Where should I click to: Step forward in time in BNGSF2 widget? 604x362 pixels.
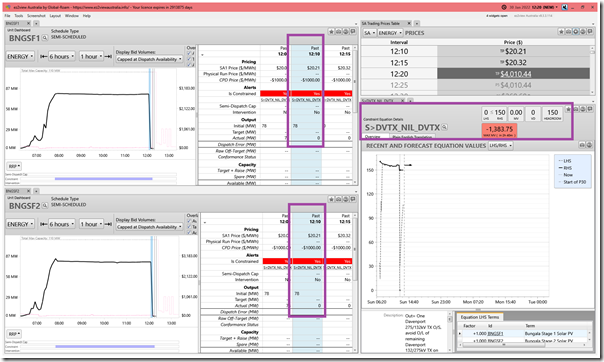coord(108,224)
